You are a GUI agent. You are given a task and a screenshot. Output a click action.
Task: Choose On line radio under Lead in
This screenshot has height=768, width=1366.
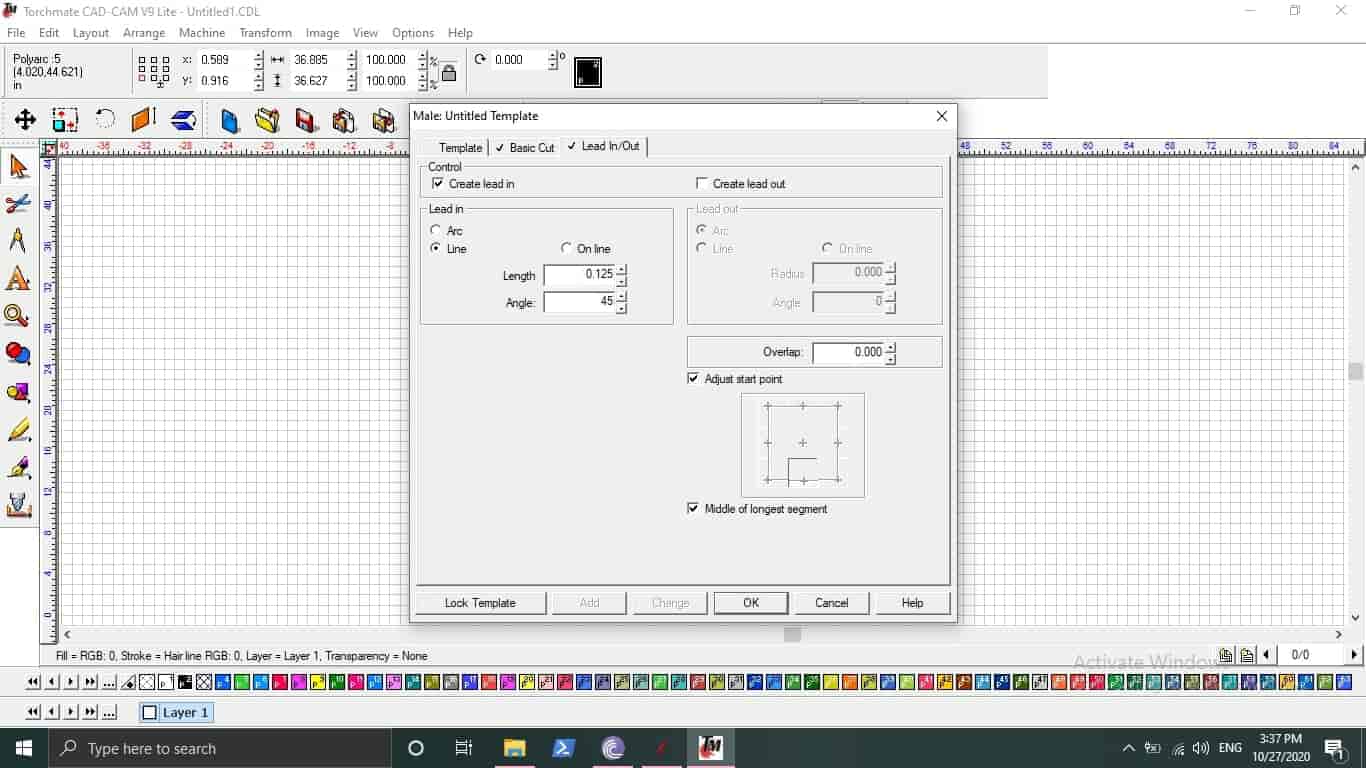[567, 248]
